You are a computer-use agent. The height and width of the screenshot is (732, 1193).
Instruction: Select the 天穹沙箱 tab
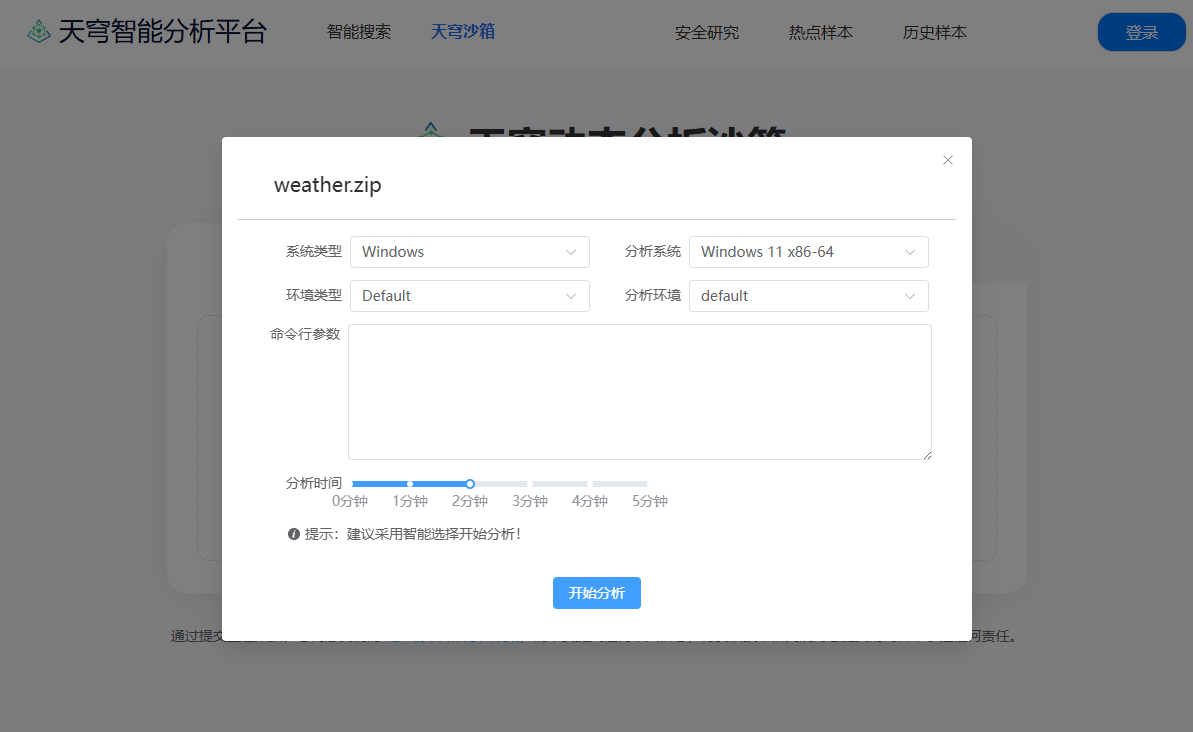[462, 31]
